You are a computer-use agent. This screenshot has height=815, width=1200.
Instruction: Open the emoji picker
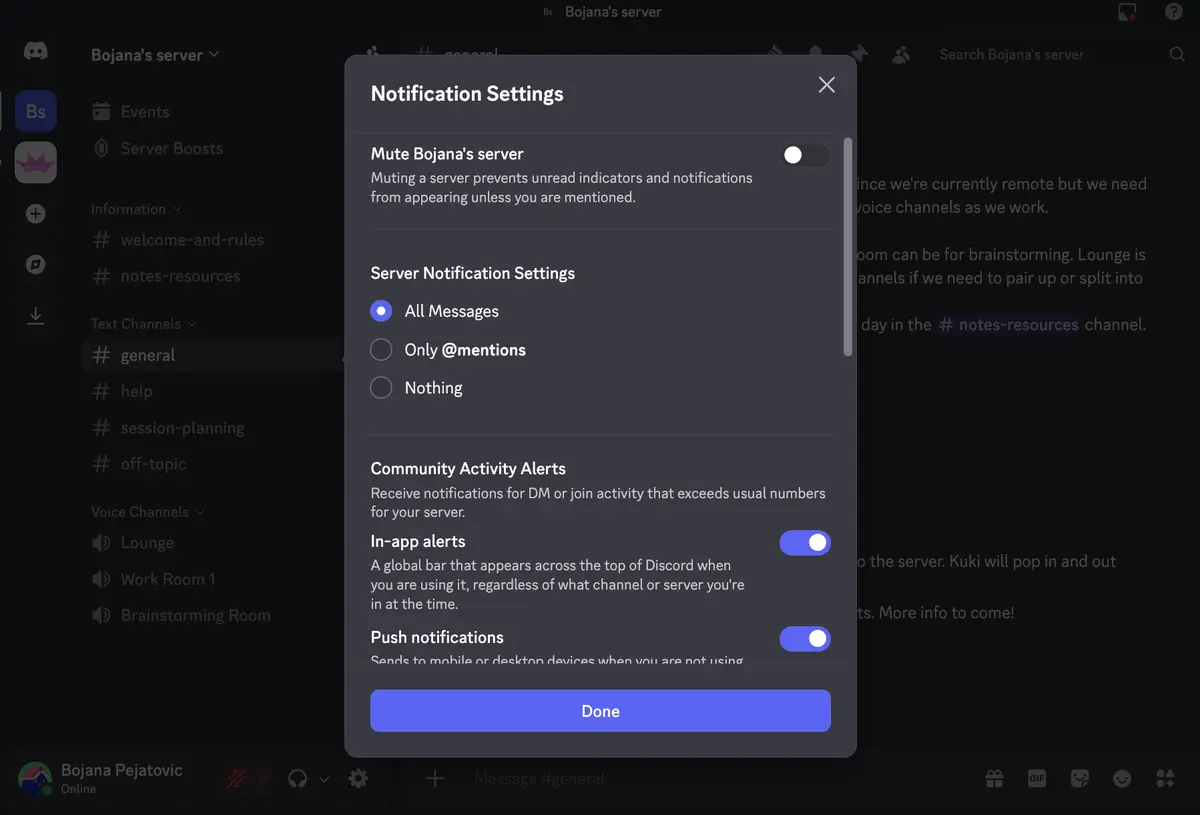[x=1121, y=778]
